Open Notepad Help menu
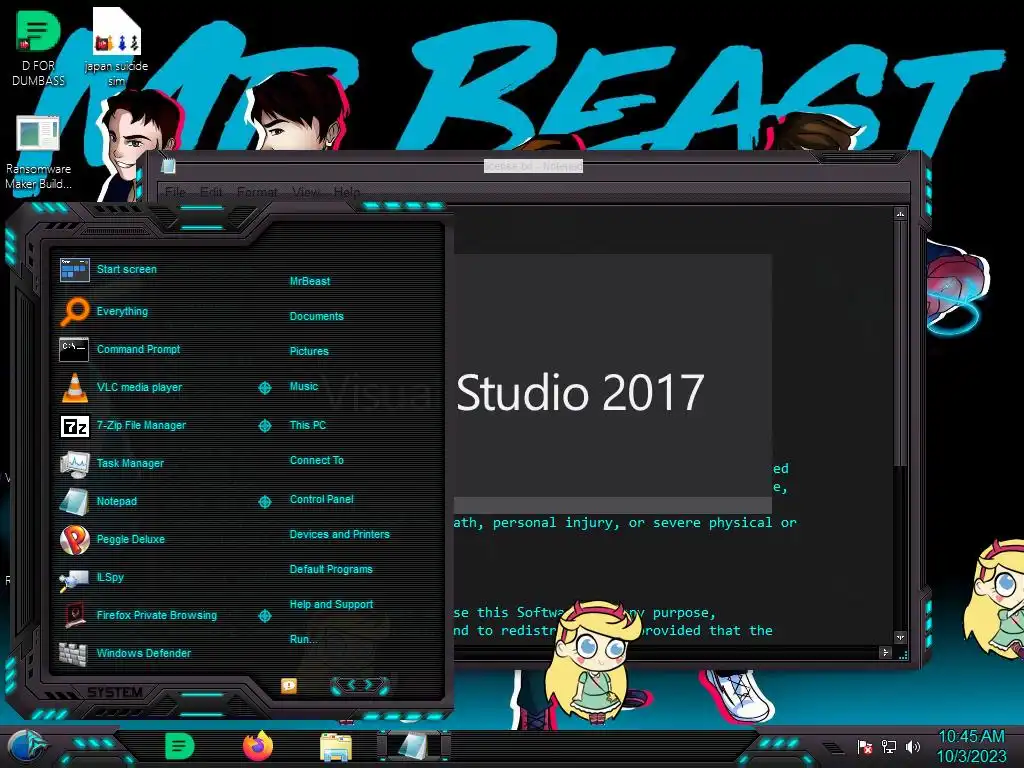This screenshot has height=768, width=1024. pyautogui.click(x=347, y=192)
